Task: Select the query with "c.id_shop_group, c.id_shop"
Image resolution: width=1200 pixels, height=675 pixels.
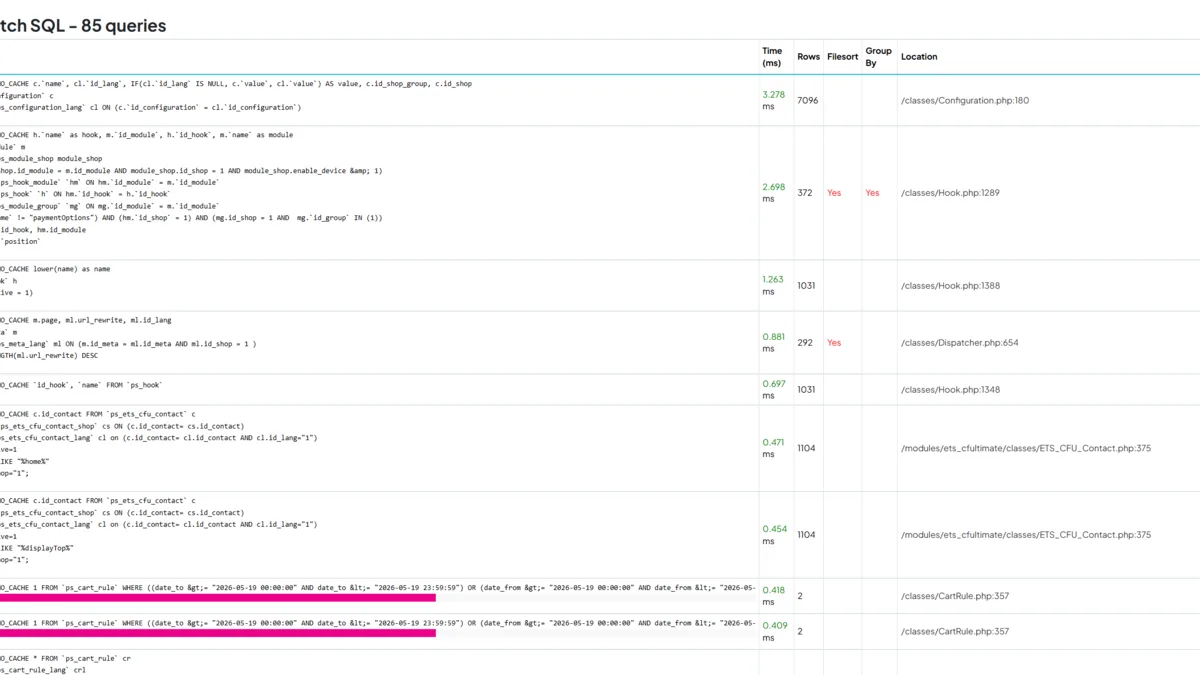Action: [x=236, y=84]
